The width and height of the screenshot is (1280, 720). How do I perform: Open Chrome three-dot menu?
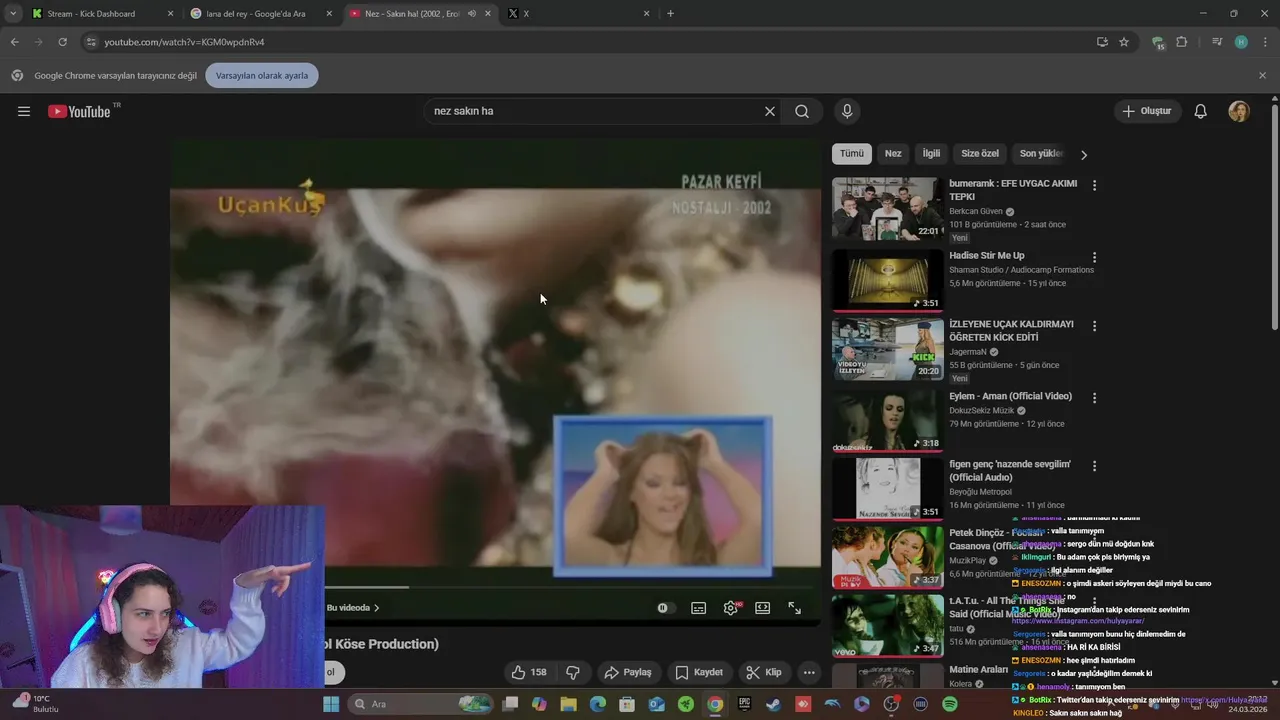click(x=1265, y=42)
